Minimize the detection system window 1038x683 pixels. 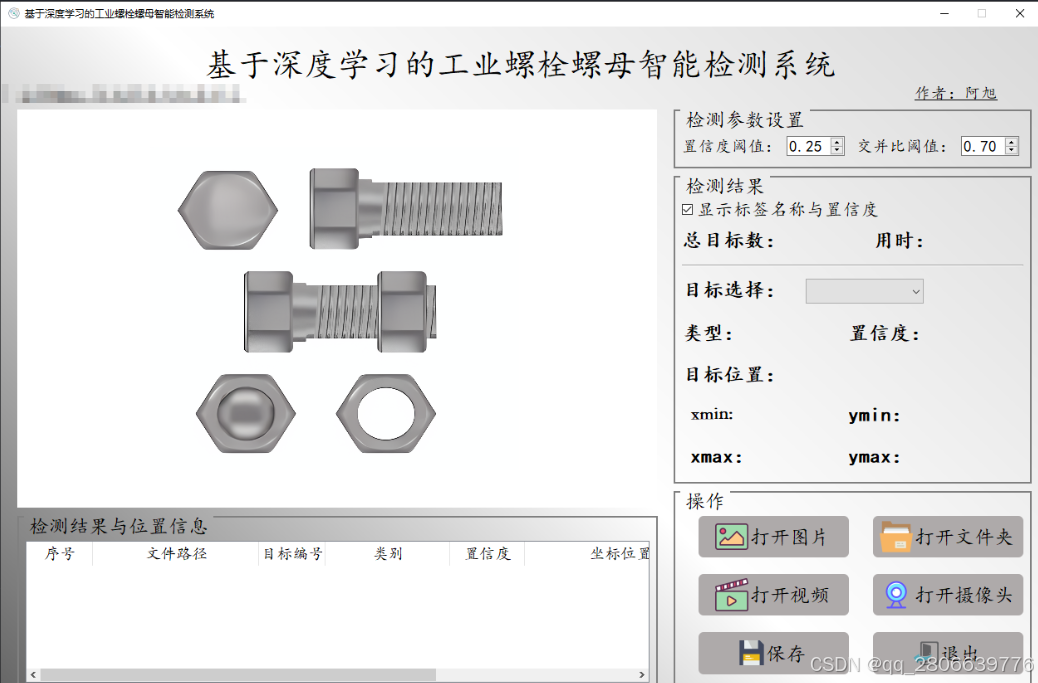pyautogui.click(x=945, y=13)
